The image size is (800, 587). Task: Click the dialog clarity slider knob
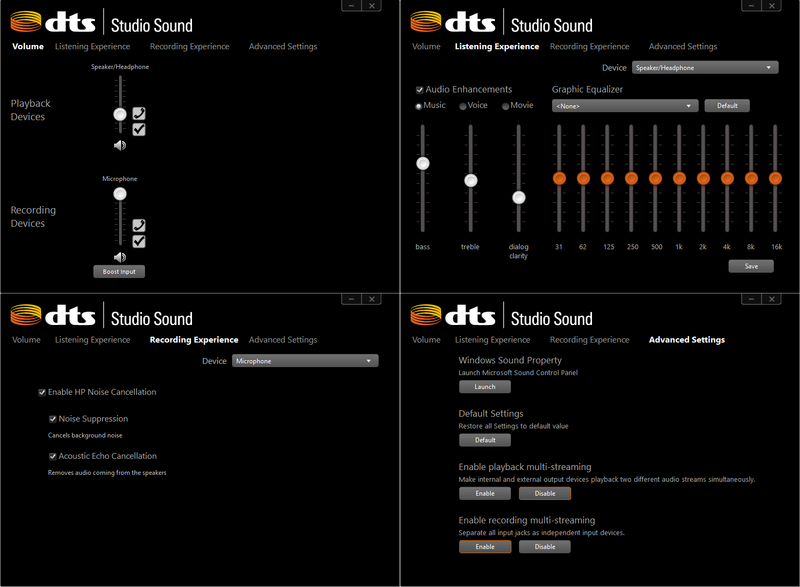518,197
